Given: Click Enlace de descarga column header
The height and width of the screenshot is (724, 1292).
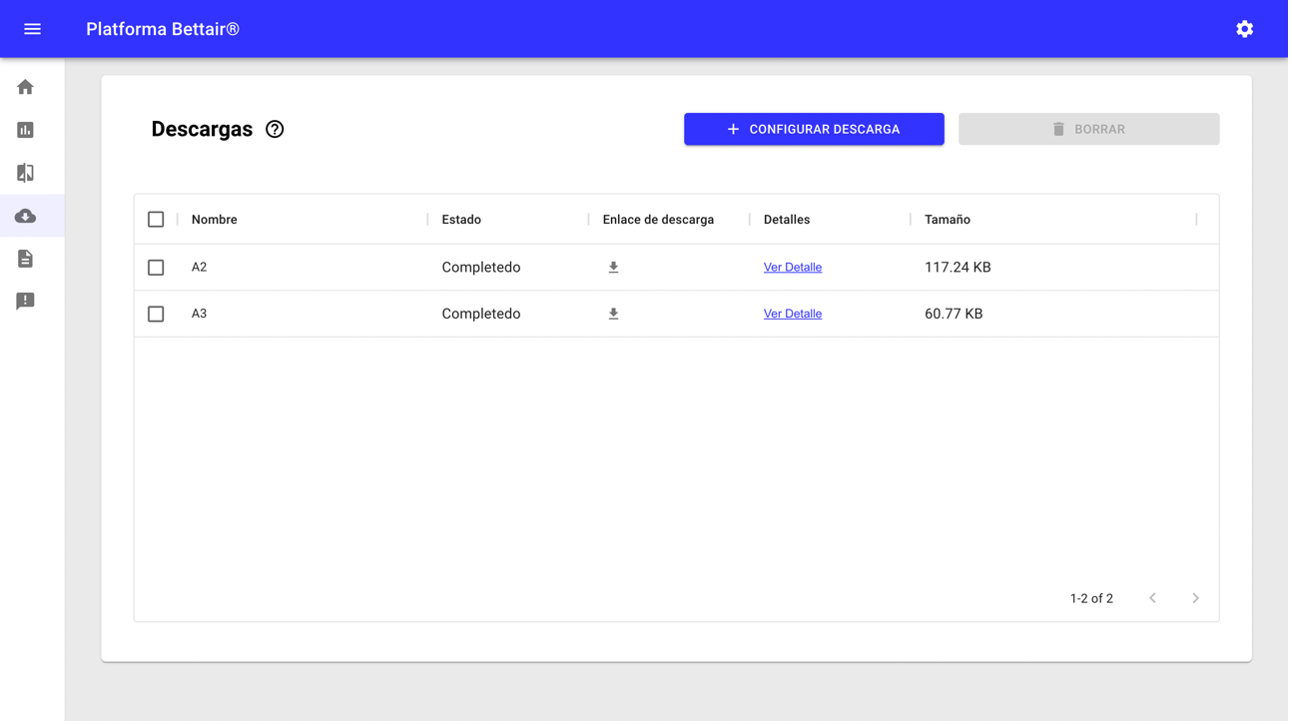Looking at the screenshot, I should [x=658, y=219].
